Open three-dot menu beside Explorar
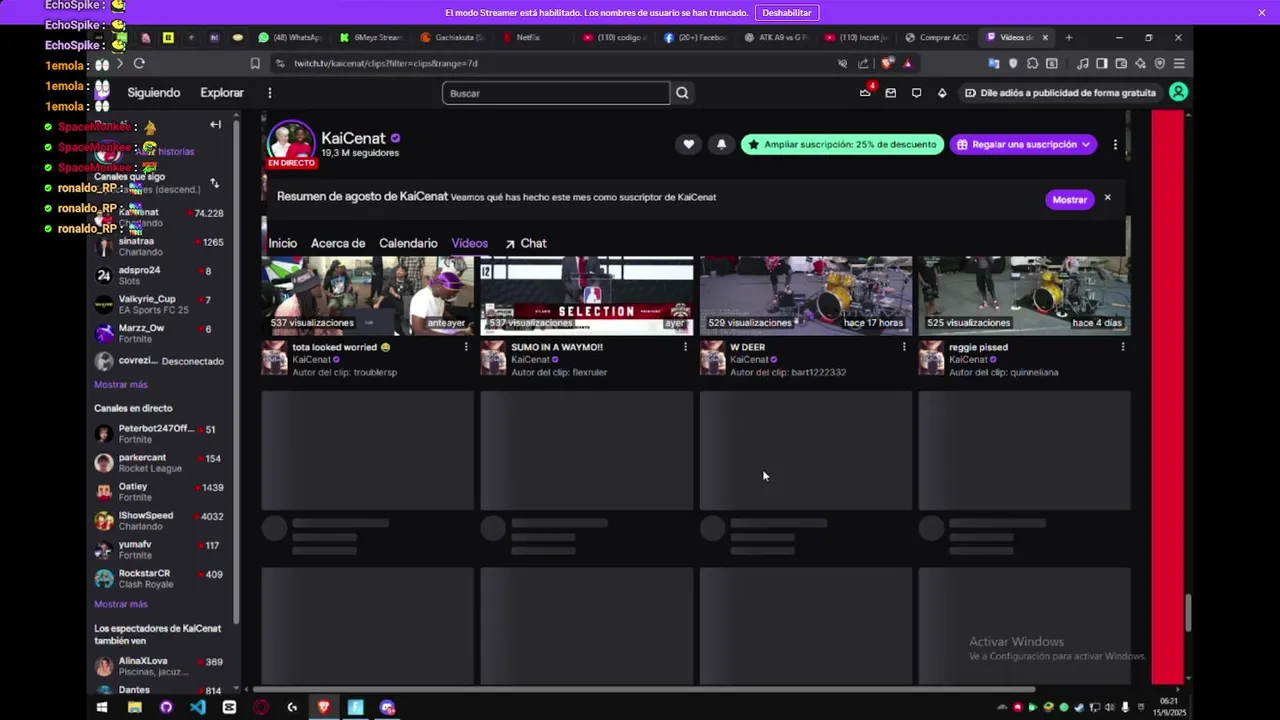1280x720 pixels. click(x=269, y=93)
